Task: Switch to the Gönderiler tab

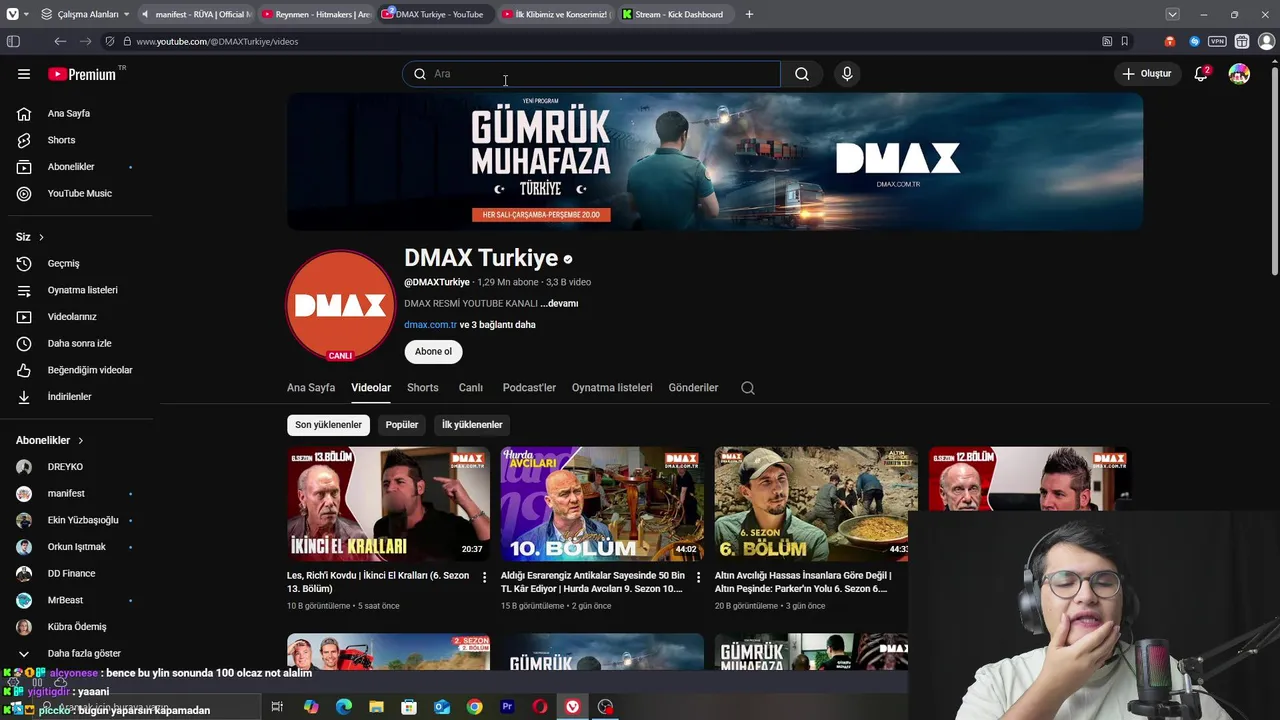Action: [694, 388]
